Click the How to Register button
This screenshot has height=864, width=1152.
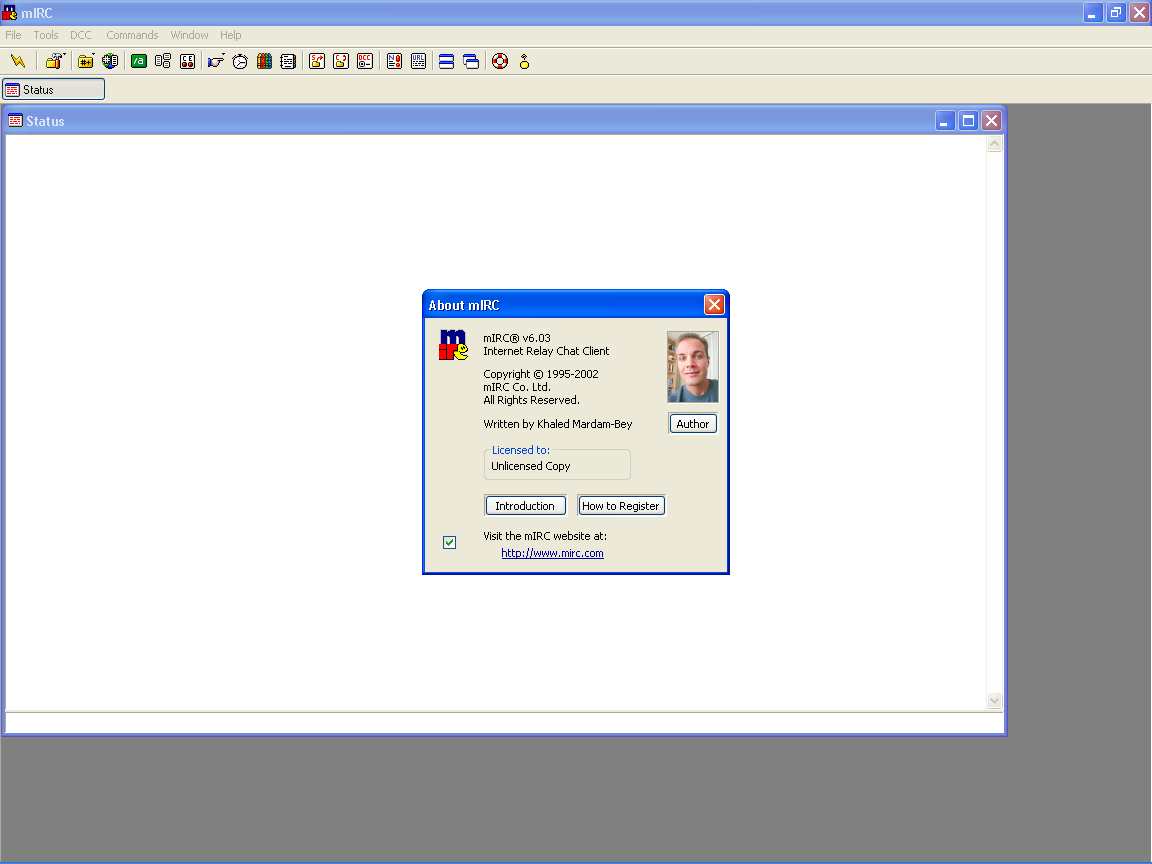(621, 505)
